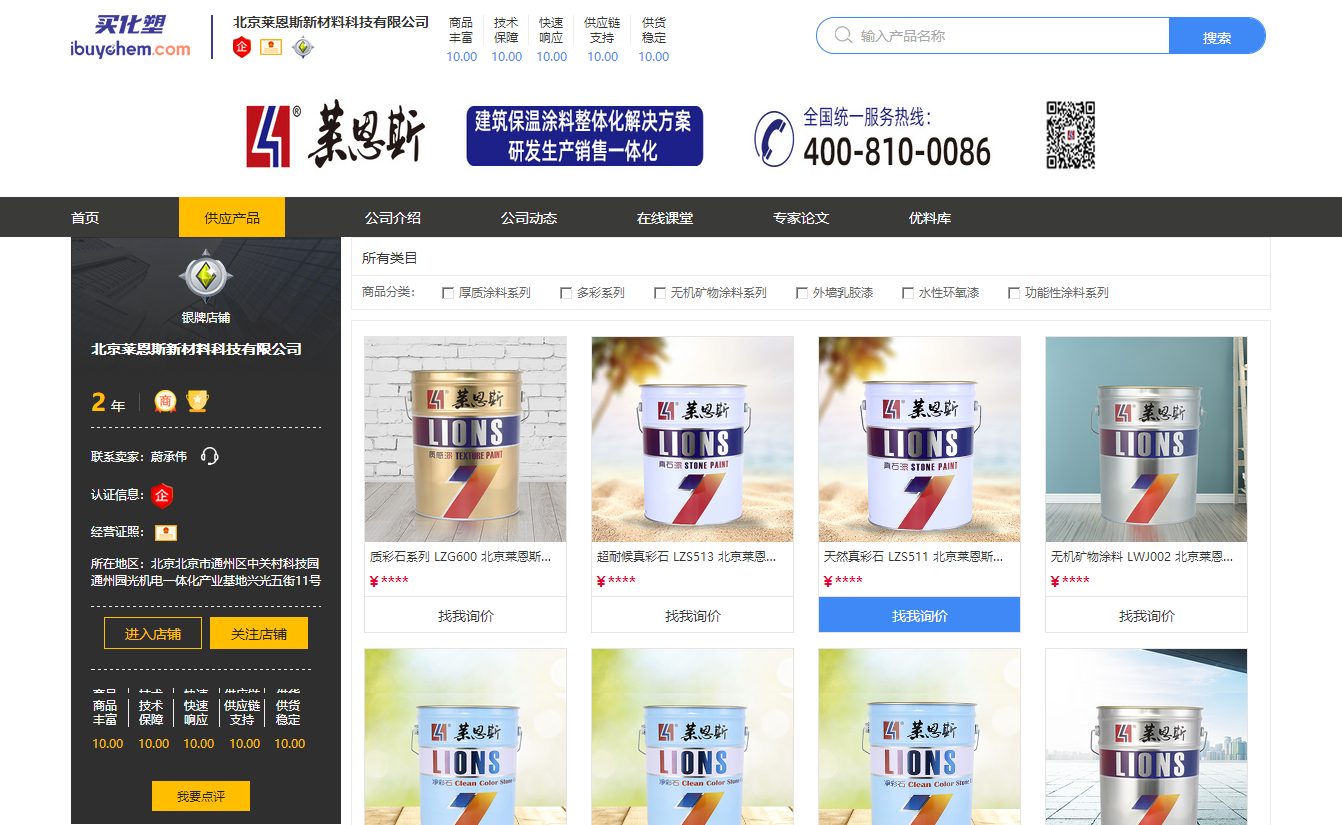Open the 优料库 nav item

click(x=930, y=218)
